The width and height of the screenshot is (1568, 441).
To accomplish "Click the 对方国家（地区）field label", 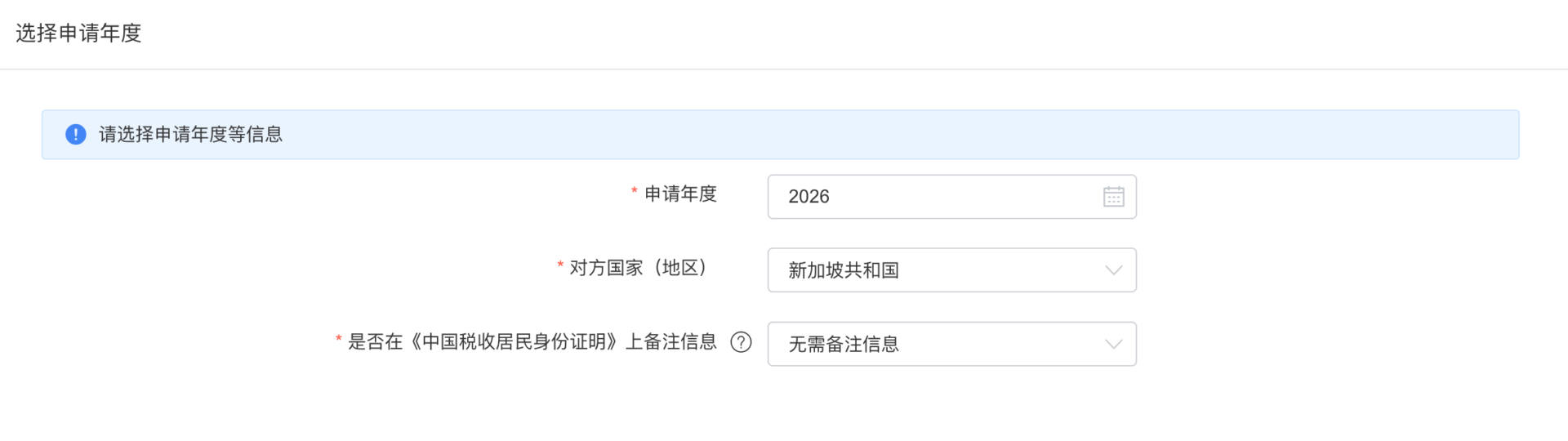I will tap(638, 268).
